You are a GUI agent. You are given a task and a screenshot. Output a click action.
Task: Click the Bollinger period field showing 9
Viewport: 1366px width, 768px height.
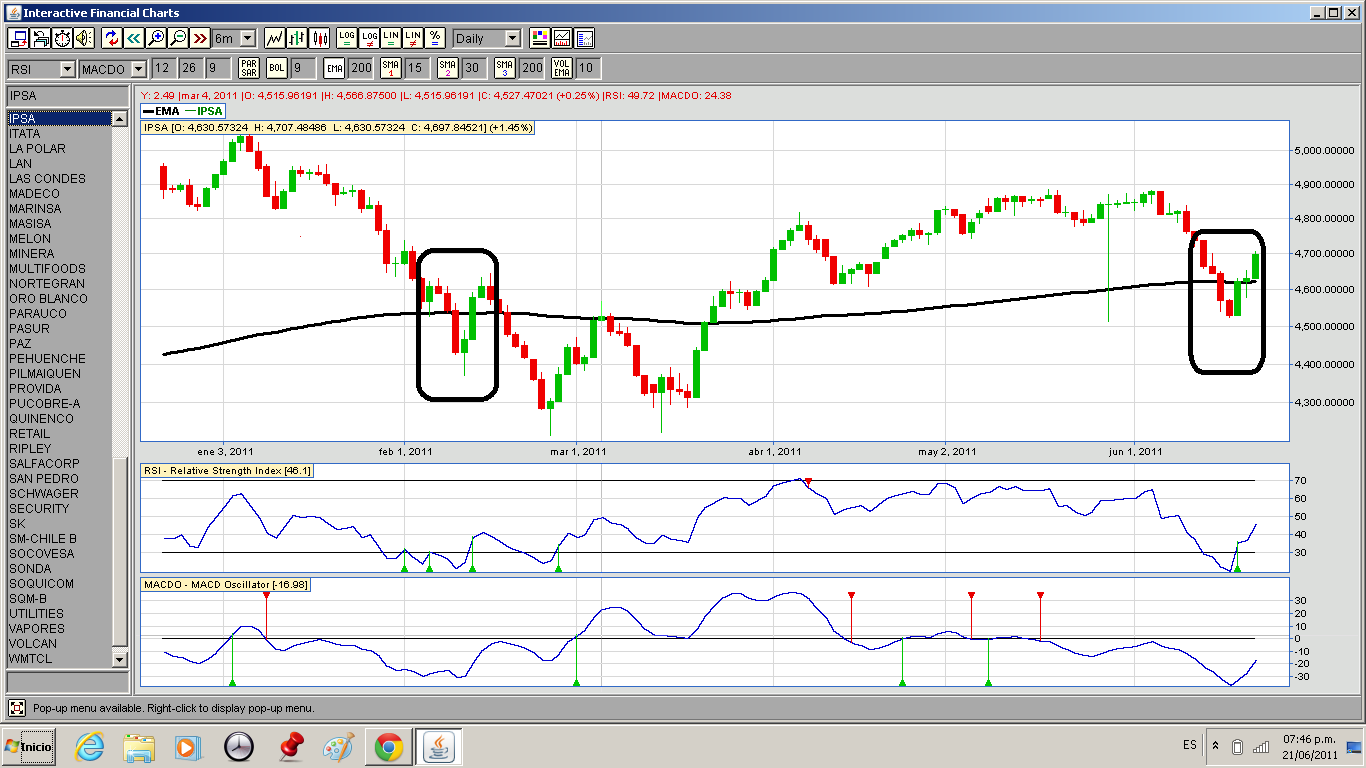(303, 68)
